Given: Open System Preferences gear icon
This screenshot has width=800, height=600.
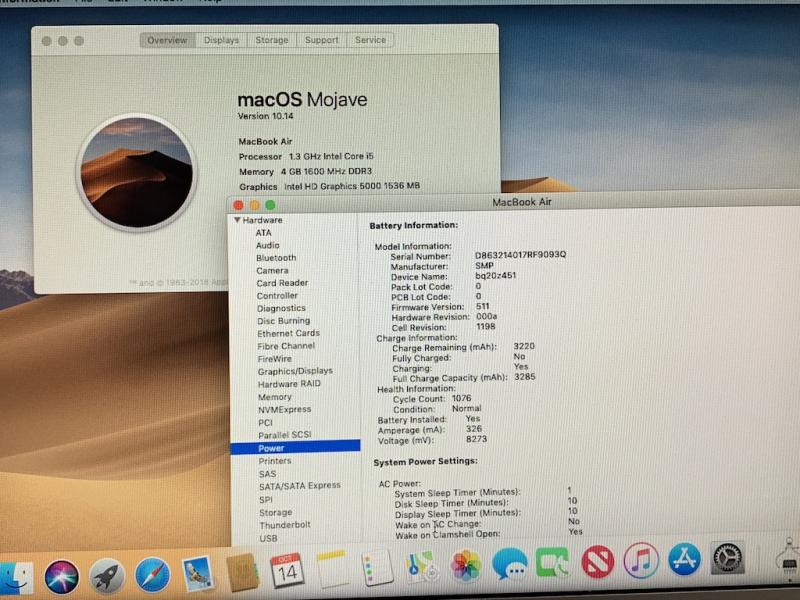Looking at the screenshot, I should coord(728,557).
